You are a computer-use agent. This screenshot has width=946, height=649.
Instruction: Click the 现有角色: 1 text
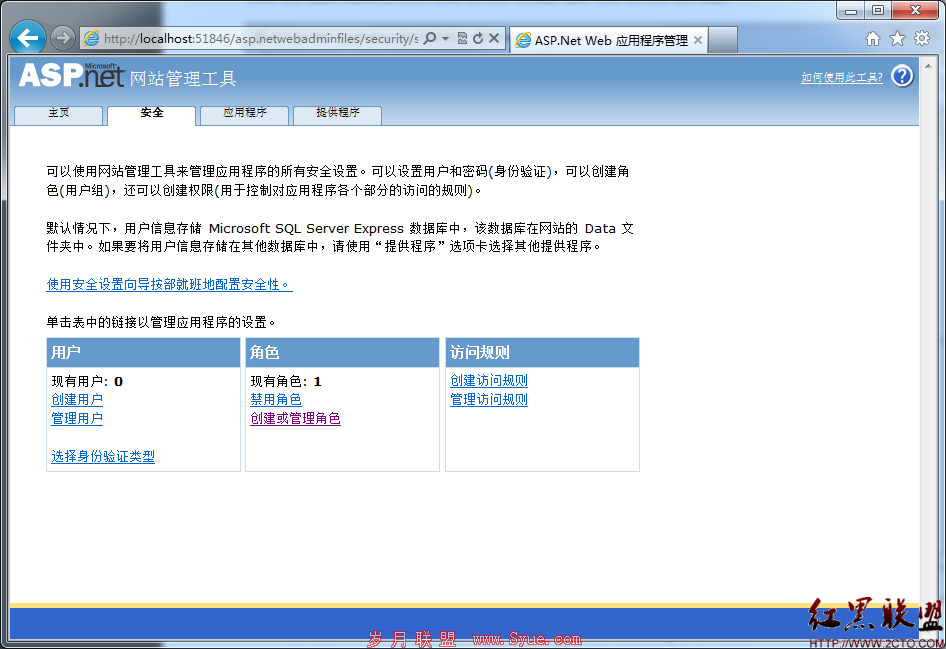tap(286, 381)
